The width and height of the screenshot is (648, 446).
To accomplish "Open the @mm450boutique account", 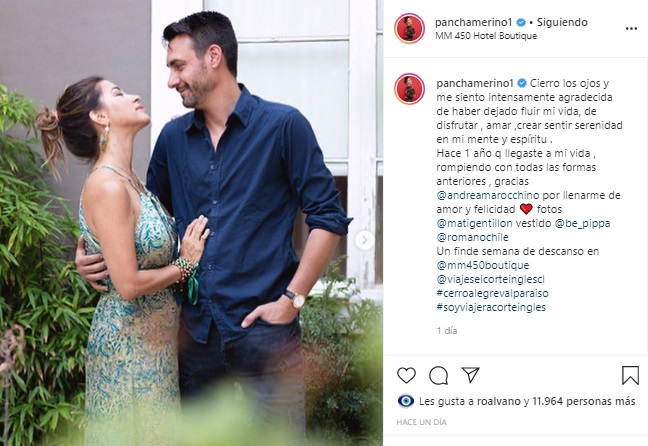I will pos(483,265).
